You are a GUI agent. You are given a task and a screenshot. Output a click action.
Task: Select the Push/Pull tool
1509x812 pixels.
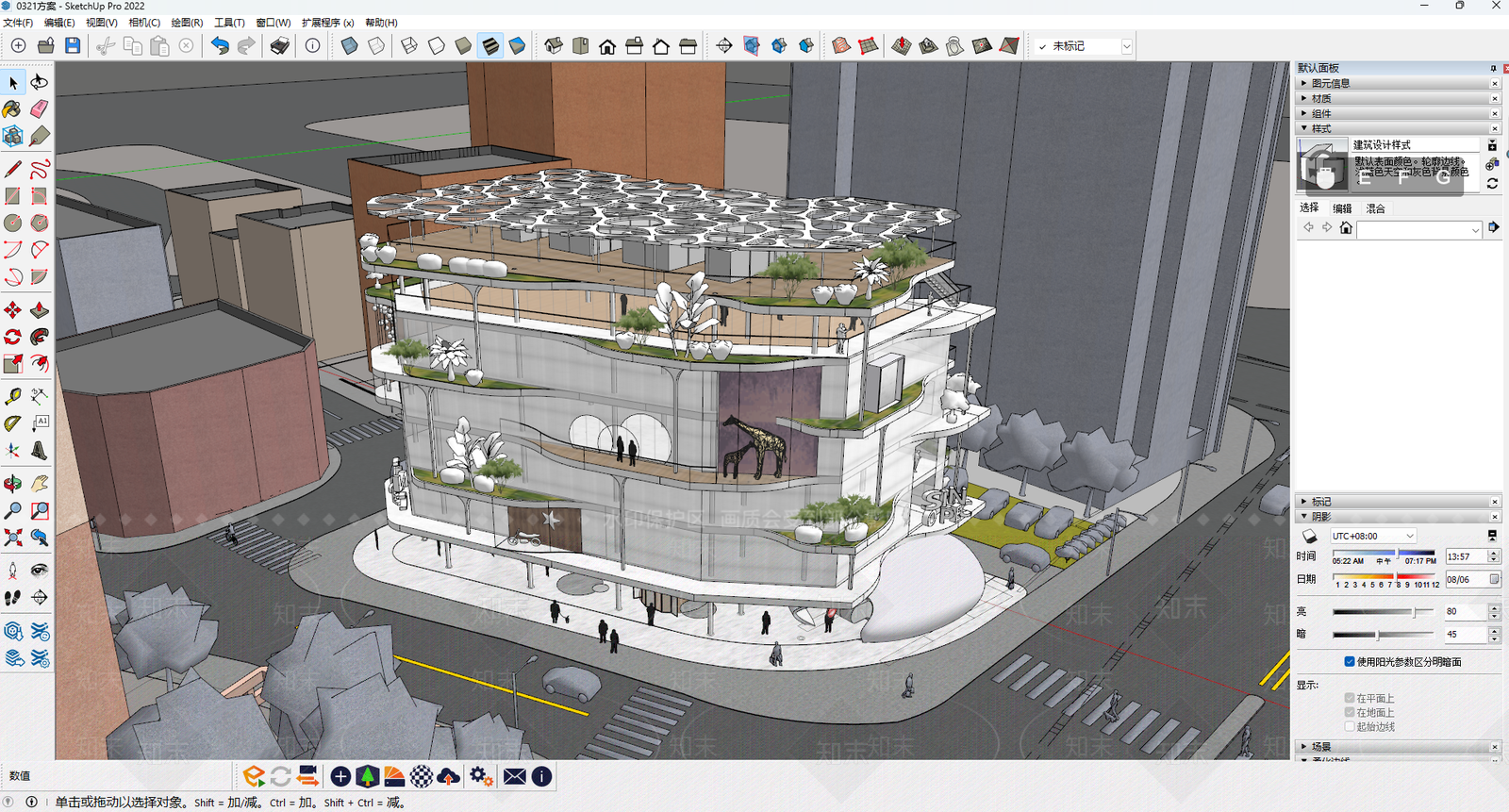(x=40, y=310)
